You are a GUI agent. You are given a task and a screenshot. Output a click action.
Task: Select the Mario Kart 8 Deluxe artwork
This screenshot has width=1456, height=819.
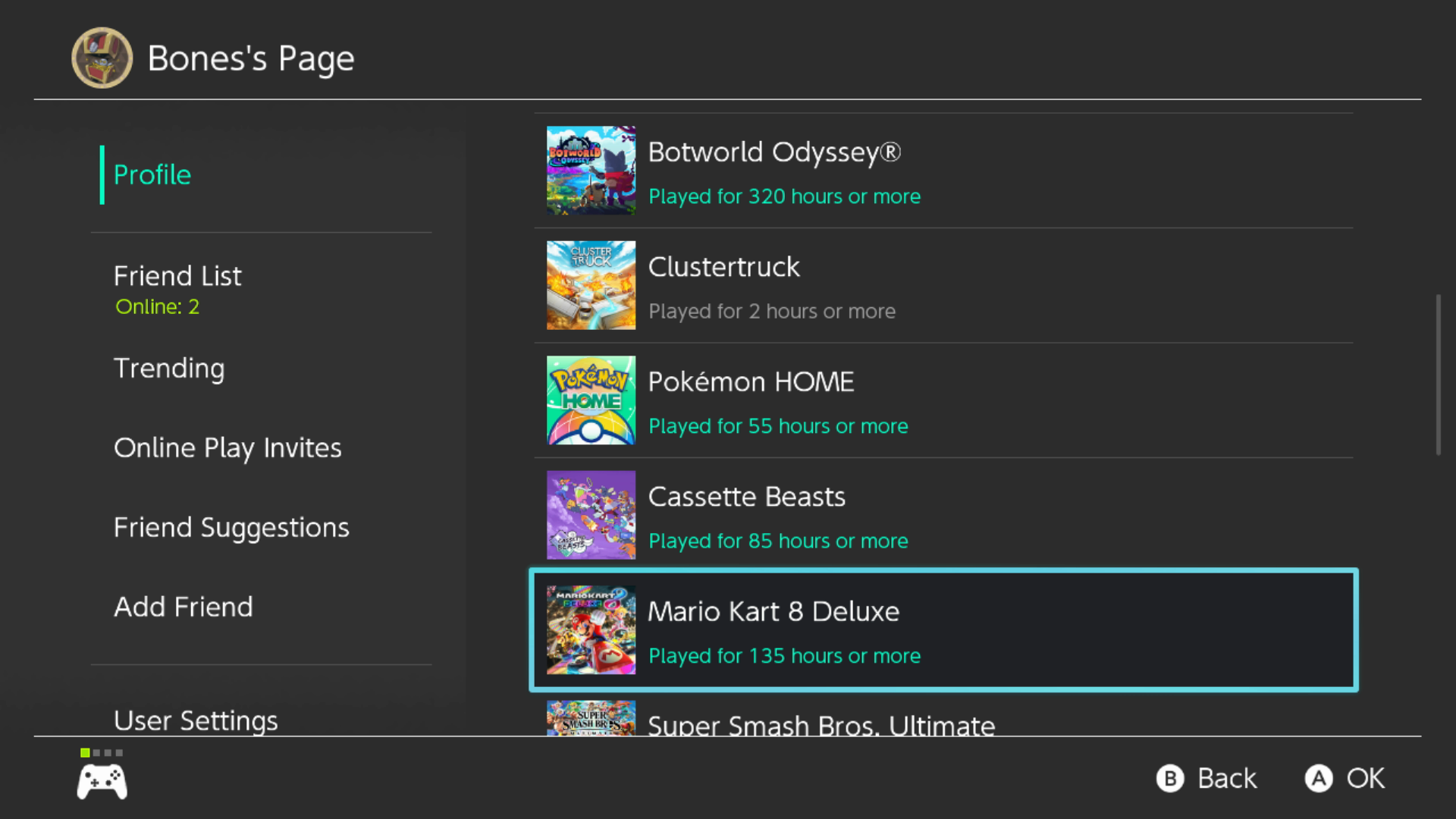click(591, 630)
